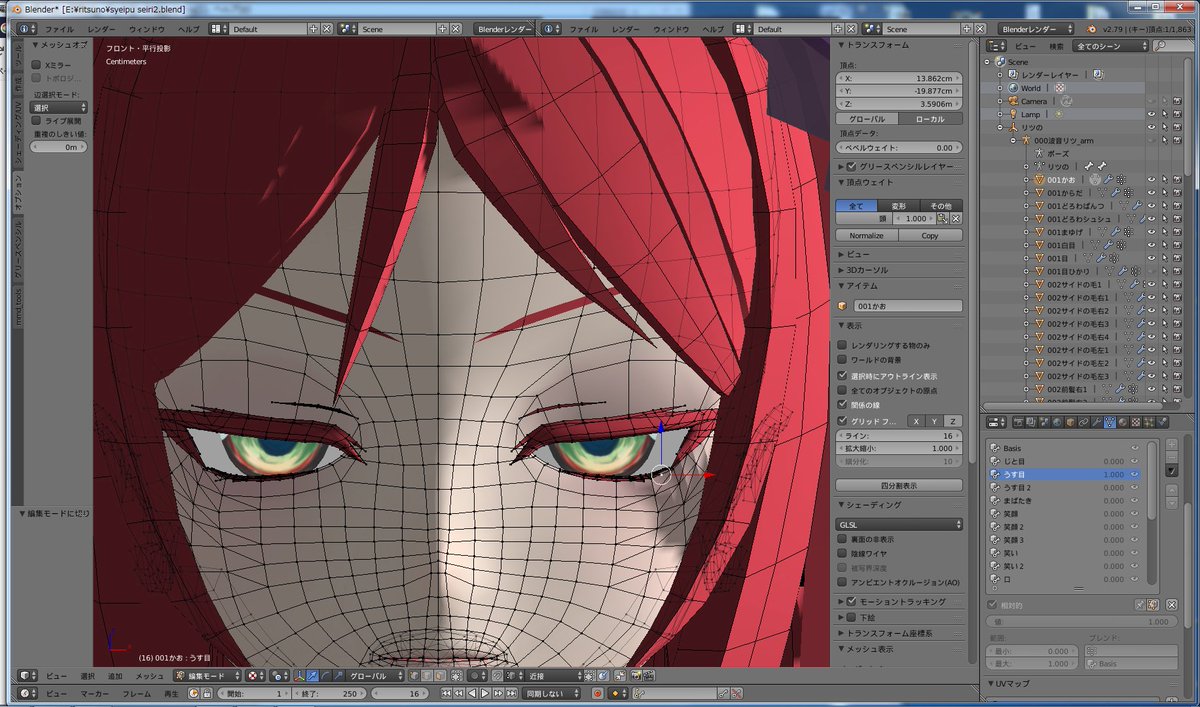This screenshot has width=1200, height=707.
Task: Toggle 全てのオブジェクトの原点 checkbox
Action: coord(842,389)
